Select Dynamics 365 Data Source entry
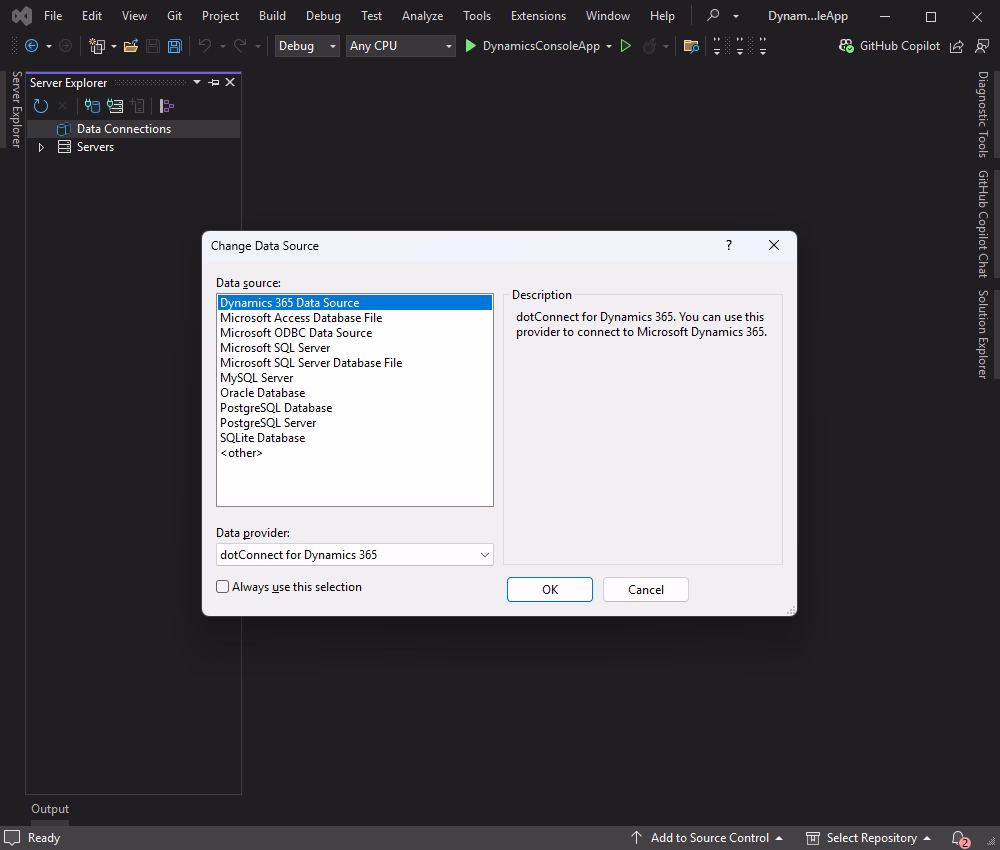1000x850 pixels. 355,303
